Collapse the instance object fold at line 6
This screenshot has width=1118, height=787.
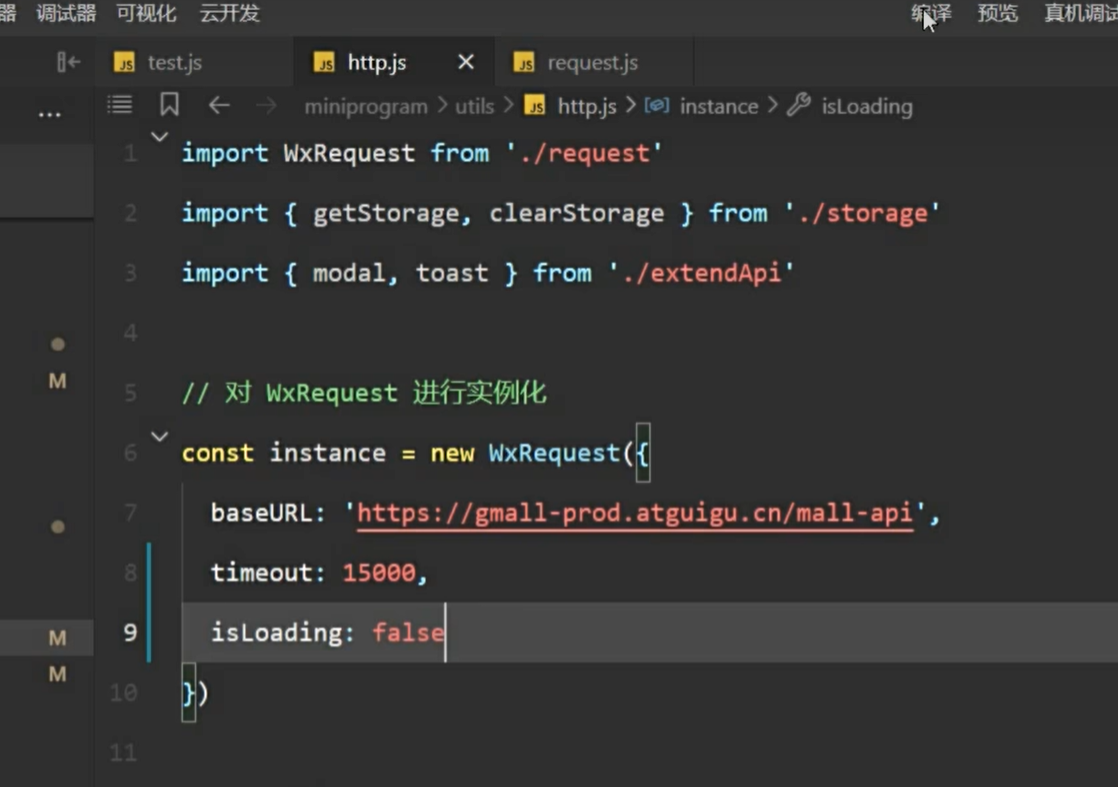(x=159, y=437)
